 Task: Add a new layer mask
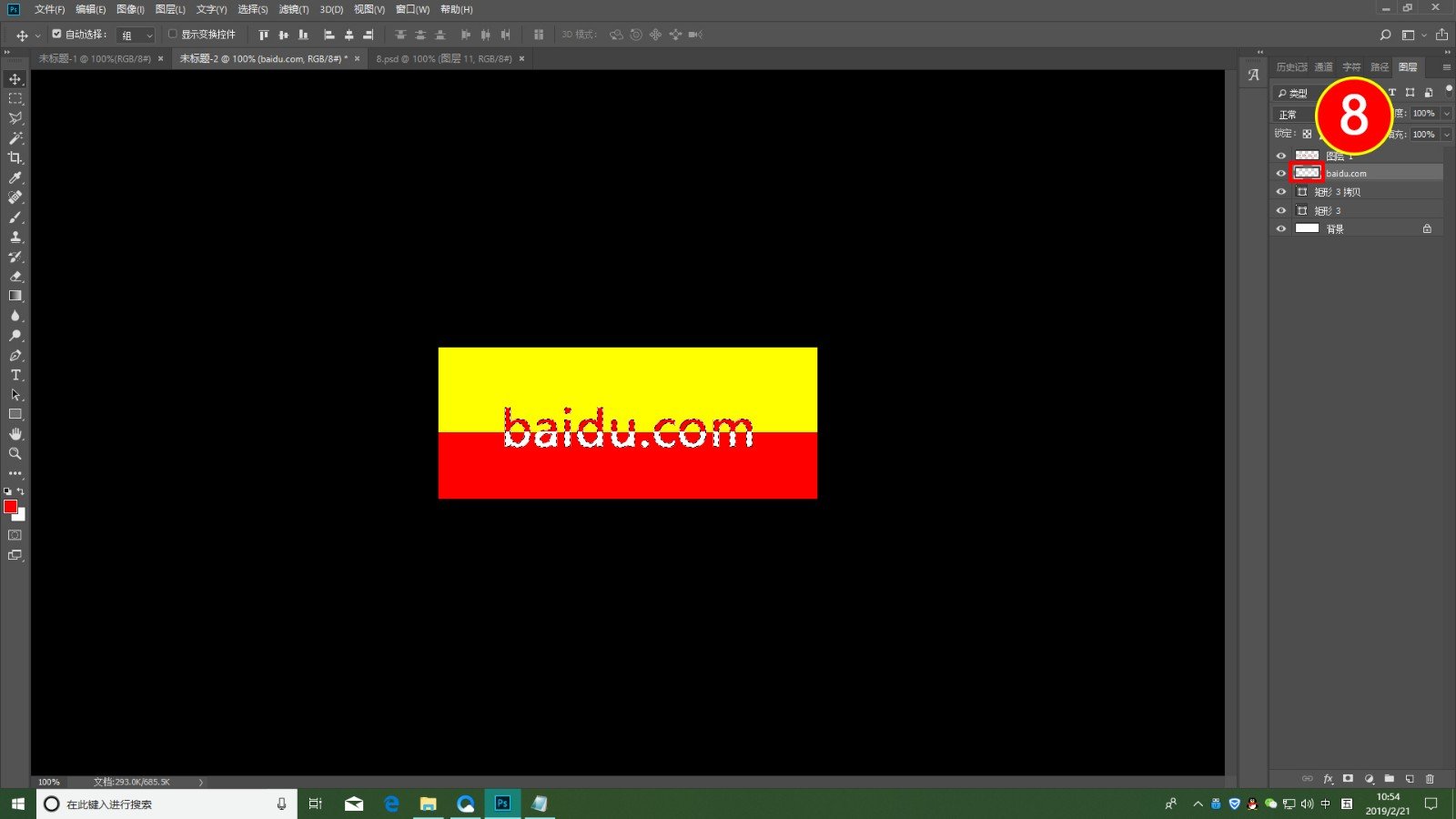tap(1348, 779)
